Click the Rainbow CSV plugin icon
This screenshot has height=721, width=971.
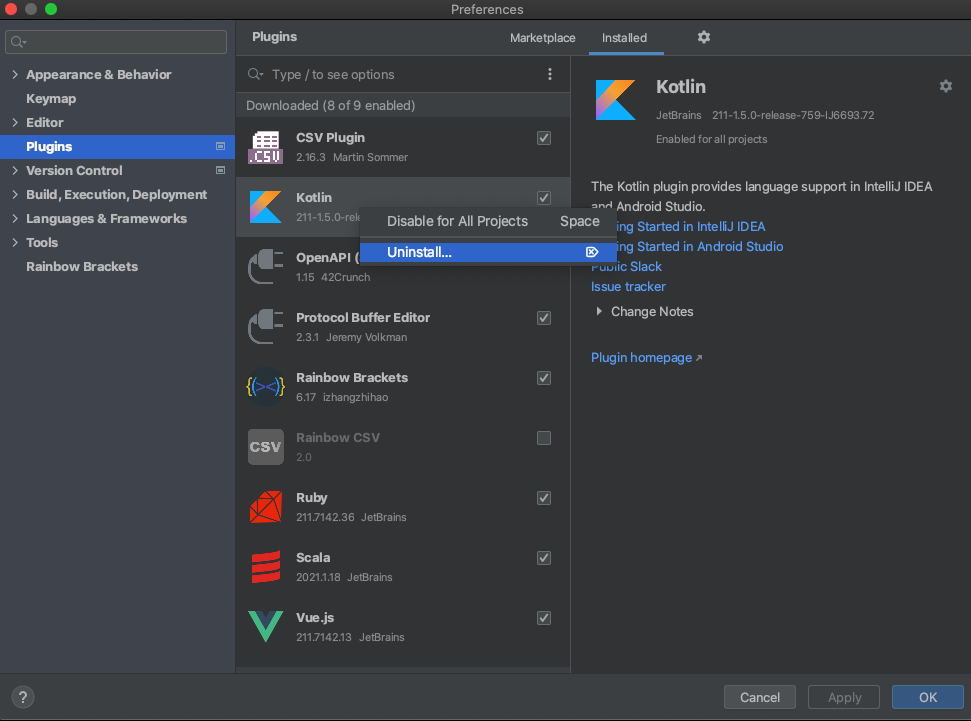click(266, 447)
